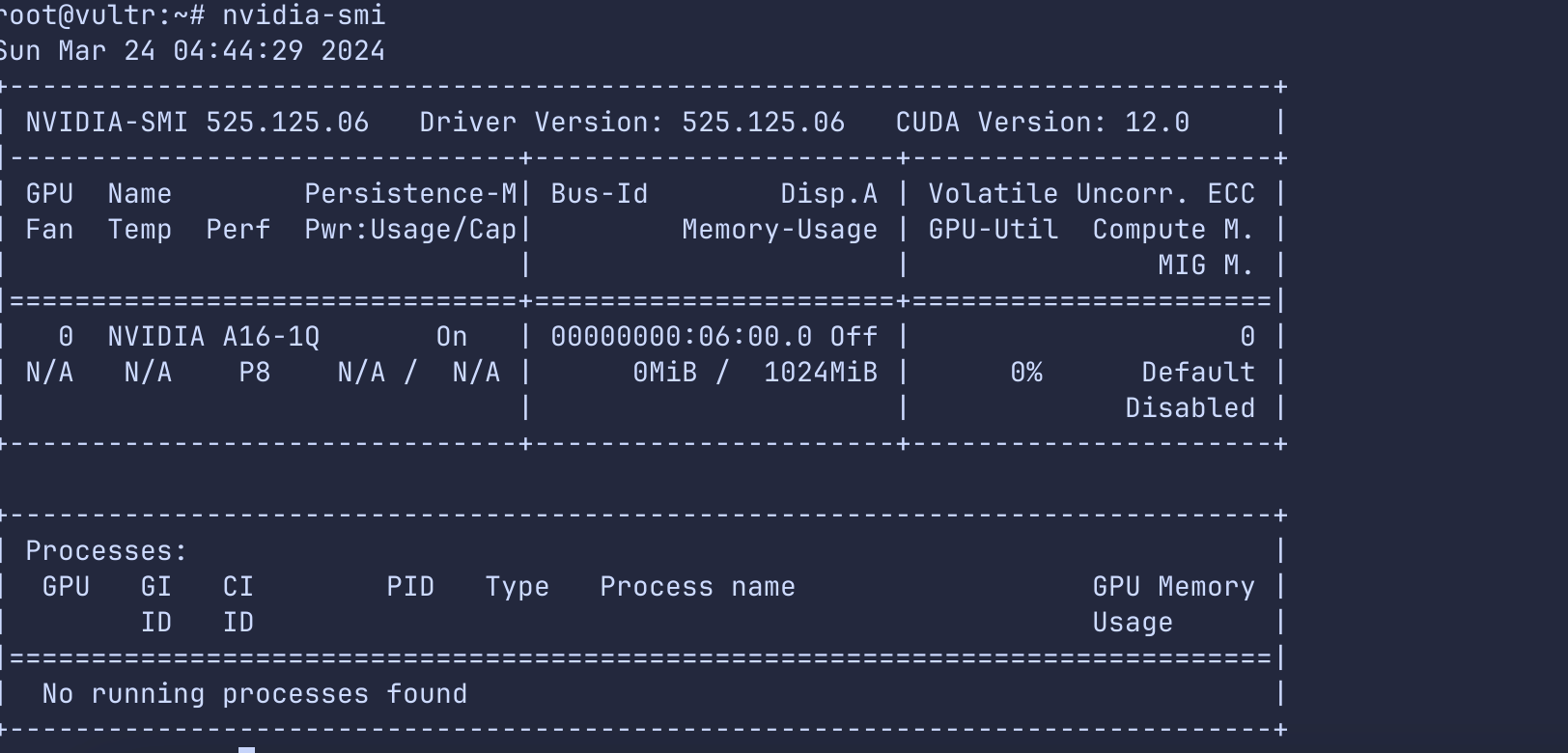Click the timestamp Sun Mar 24 04:44:29 2024

coord(193,51)
